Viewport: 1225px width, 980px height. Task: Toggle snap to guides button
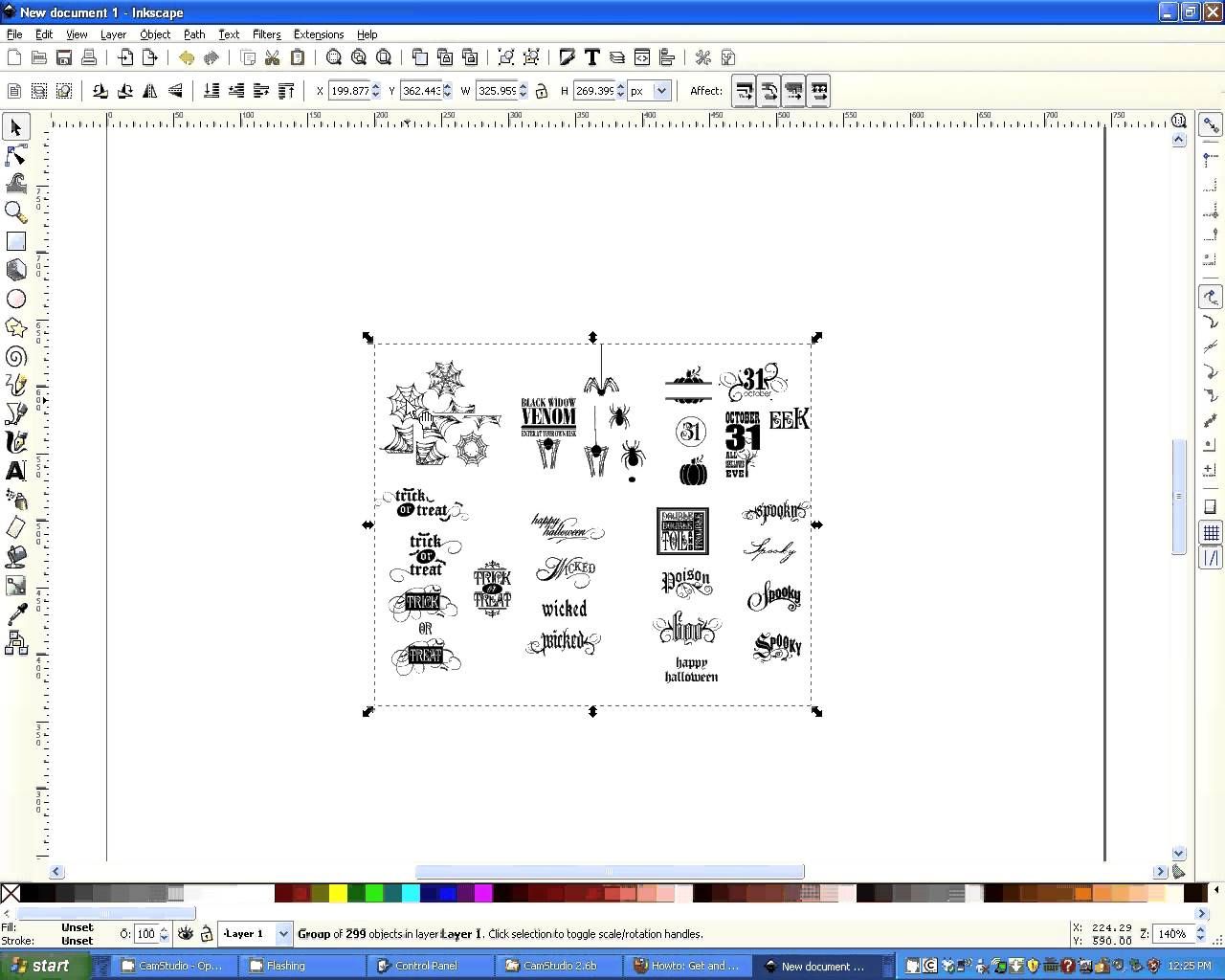[1211, 557]
